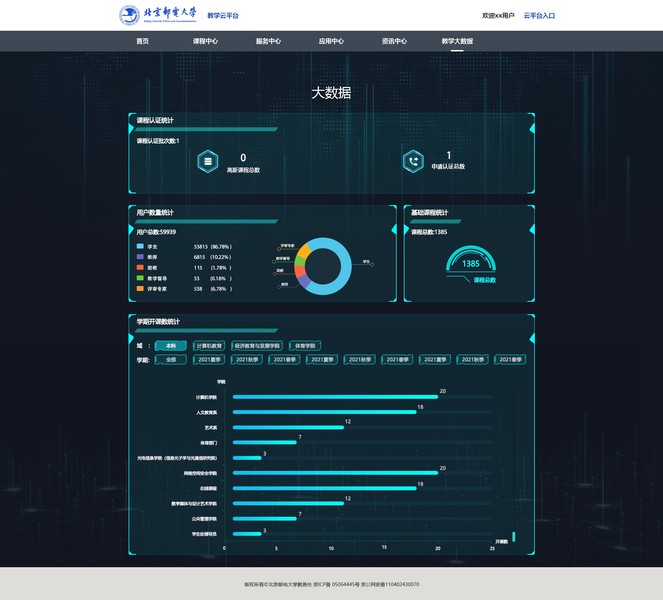
Task: Click the orange 评审专家 donut segment
Action: click(303, 251)
